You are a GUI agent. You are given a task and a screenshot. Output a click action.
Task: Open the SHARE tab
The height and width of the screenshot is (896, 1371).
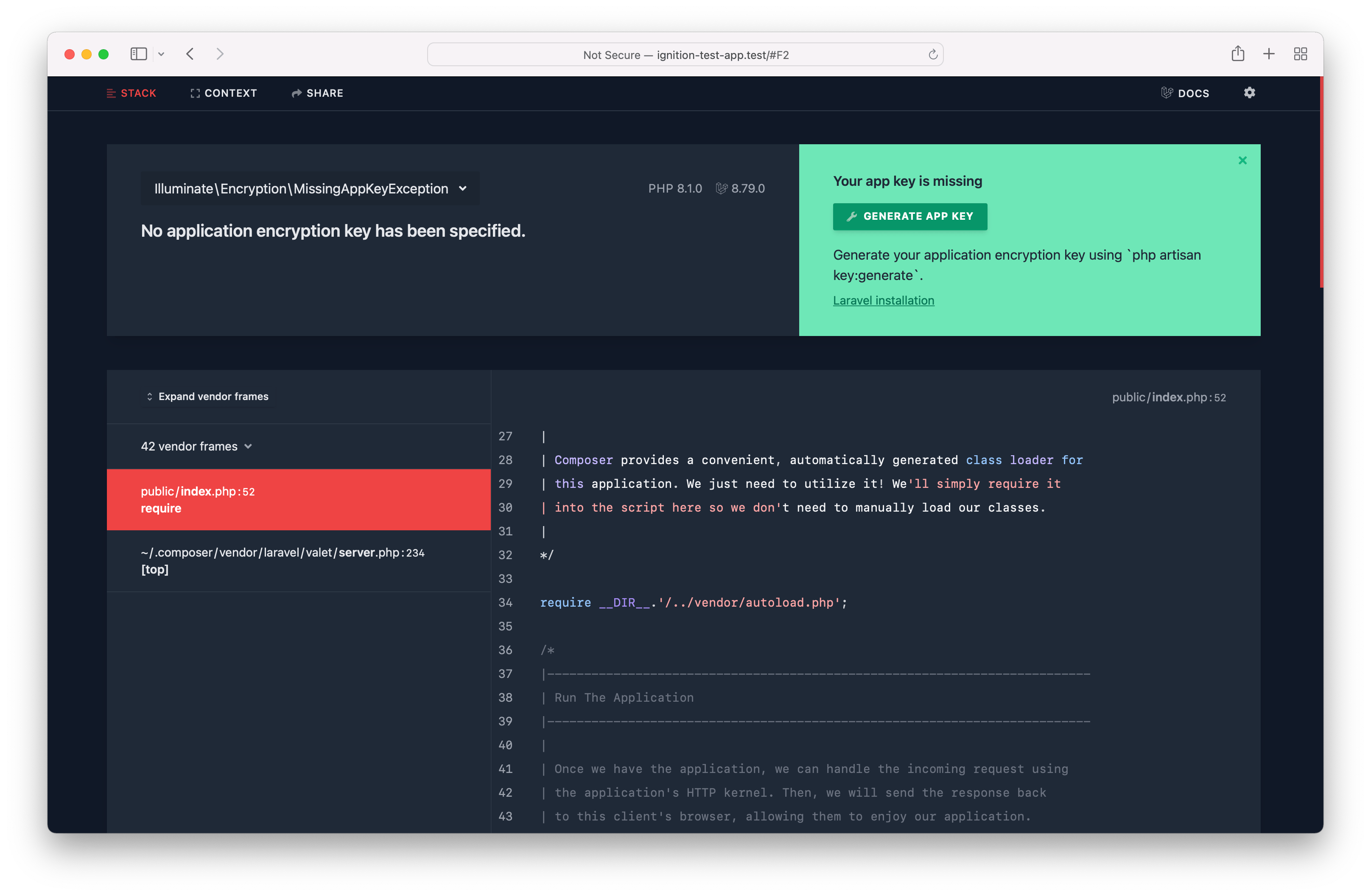[317, 93]
